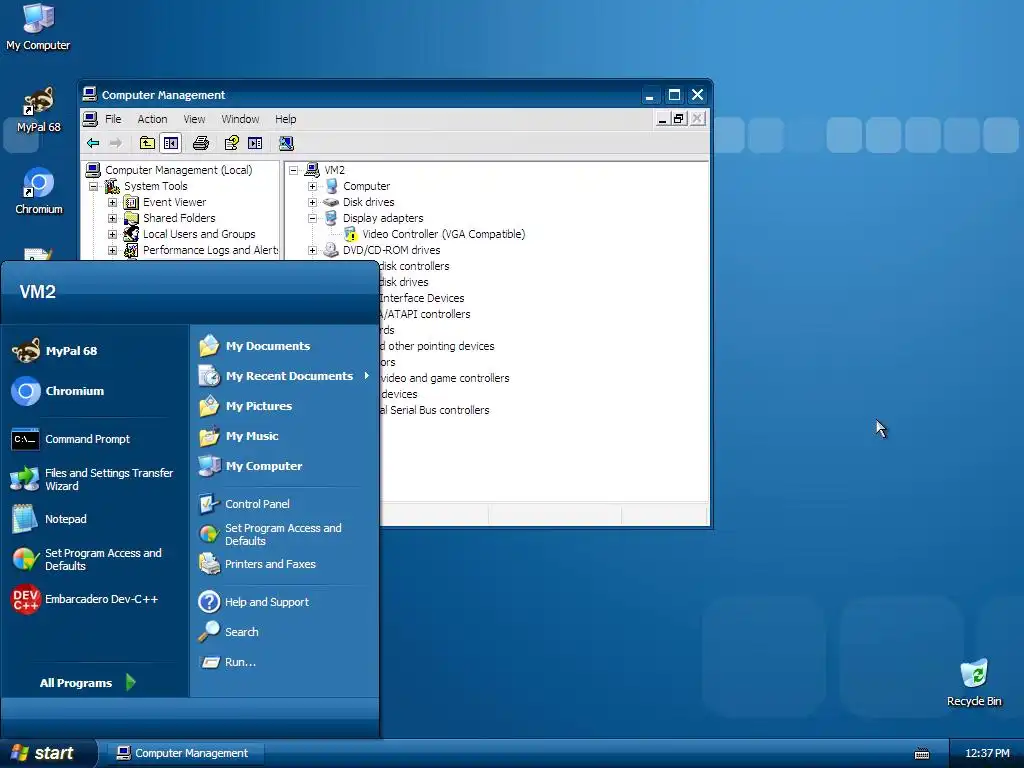Open the Window menu
Image resolution: width=1024 pixels, height=768 pixels.
coord(240,119)
